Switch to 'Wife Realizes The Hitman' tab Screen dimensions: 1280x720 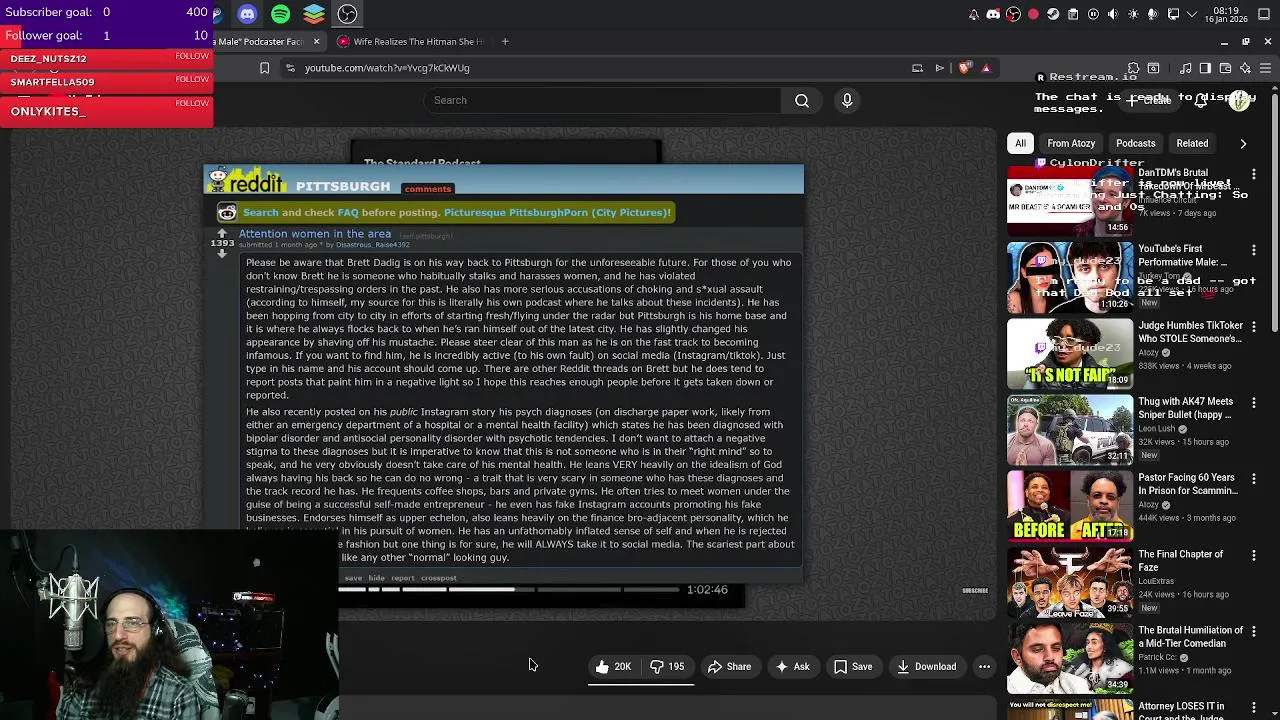(410, 42)
